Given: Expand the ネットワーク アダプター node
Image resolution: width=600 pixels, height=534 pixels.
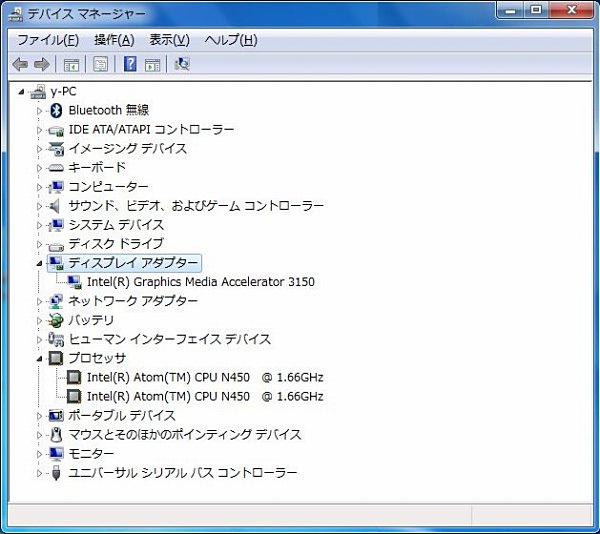Looking at the screenshot, I should pyautogui.click(x=41, y=301).
